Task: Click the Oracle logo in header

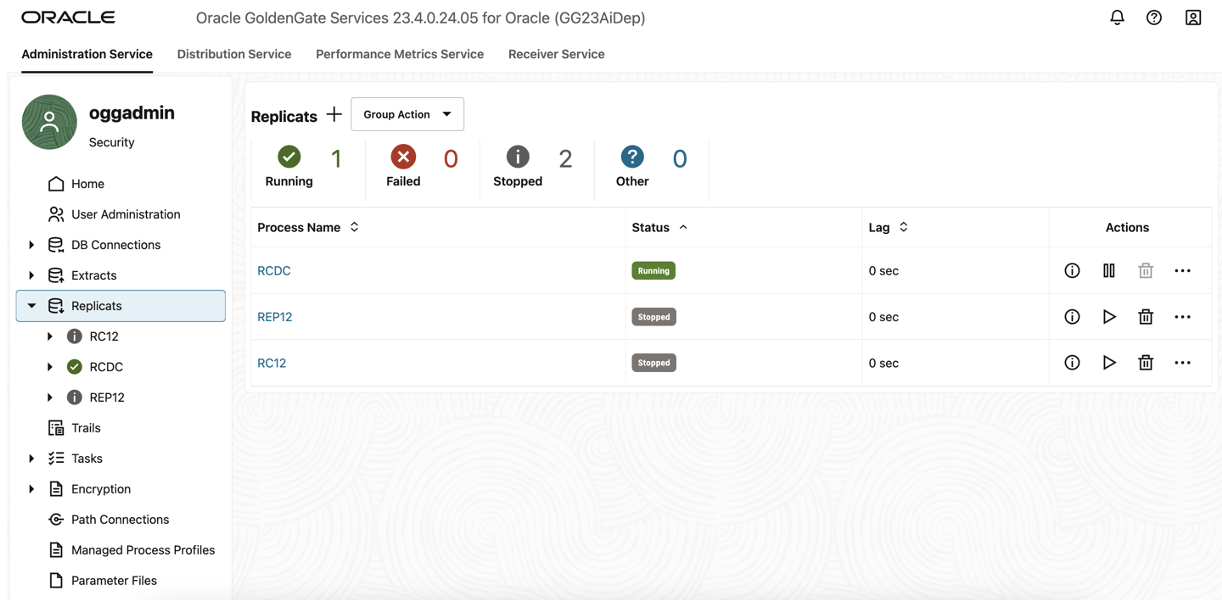Action: [x=68, y=18]
